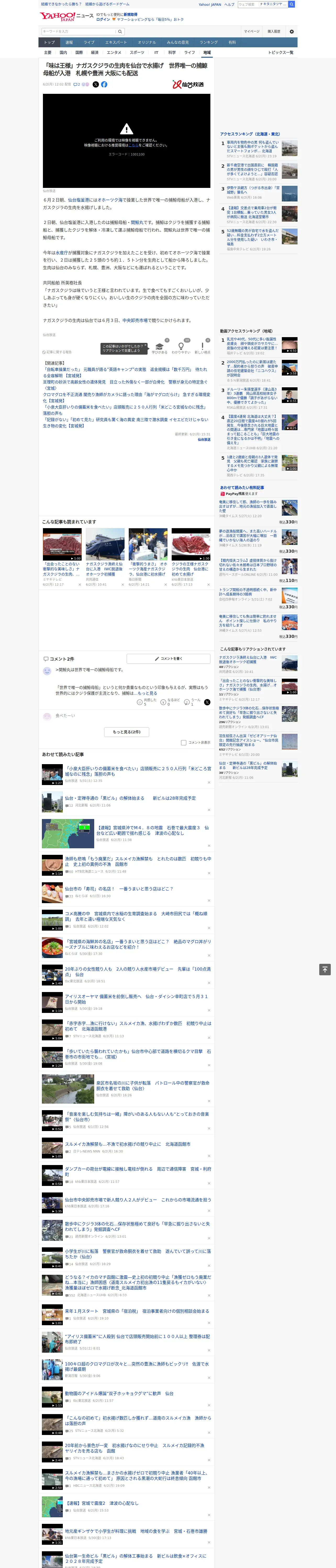The image size is (336, 1568).
Task: Open ranking item 1 車両内を物色中の男
Action: pos(253,147)
